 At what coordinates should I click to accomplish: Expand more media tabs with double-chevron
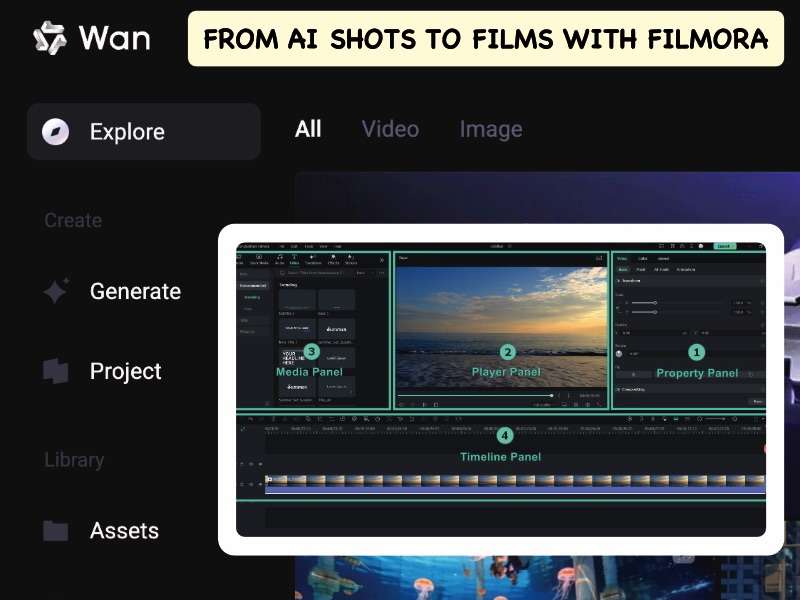(382, 260)
